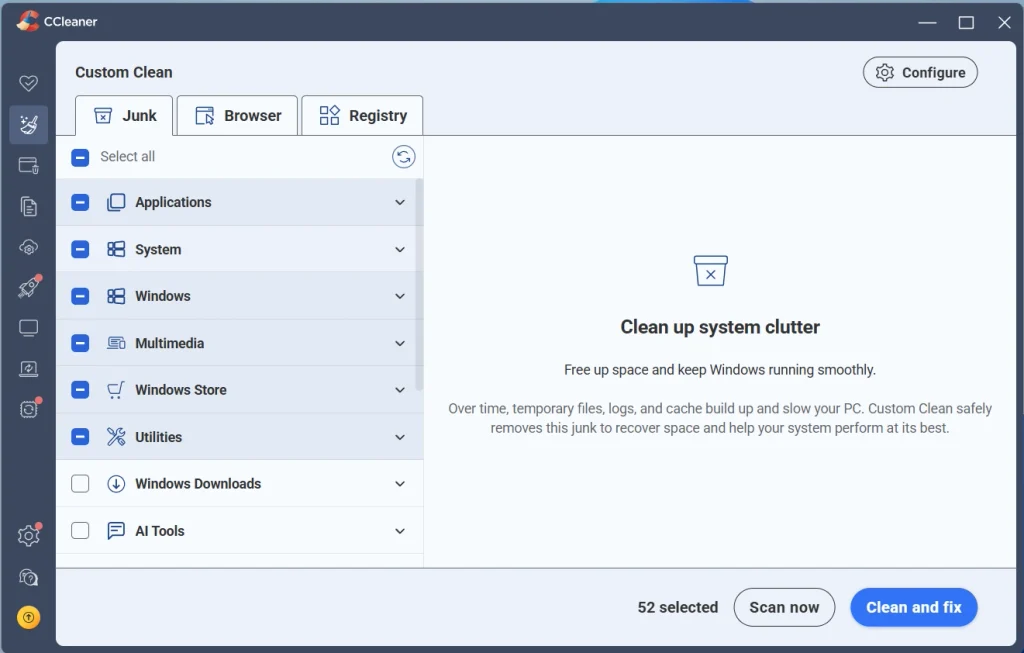Expand the Utilities chevron
This screenshot has height=653, width=1024.
pos(400,437)
